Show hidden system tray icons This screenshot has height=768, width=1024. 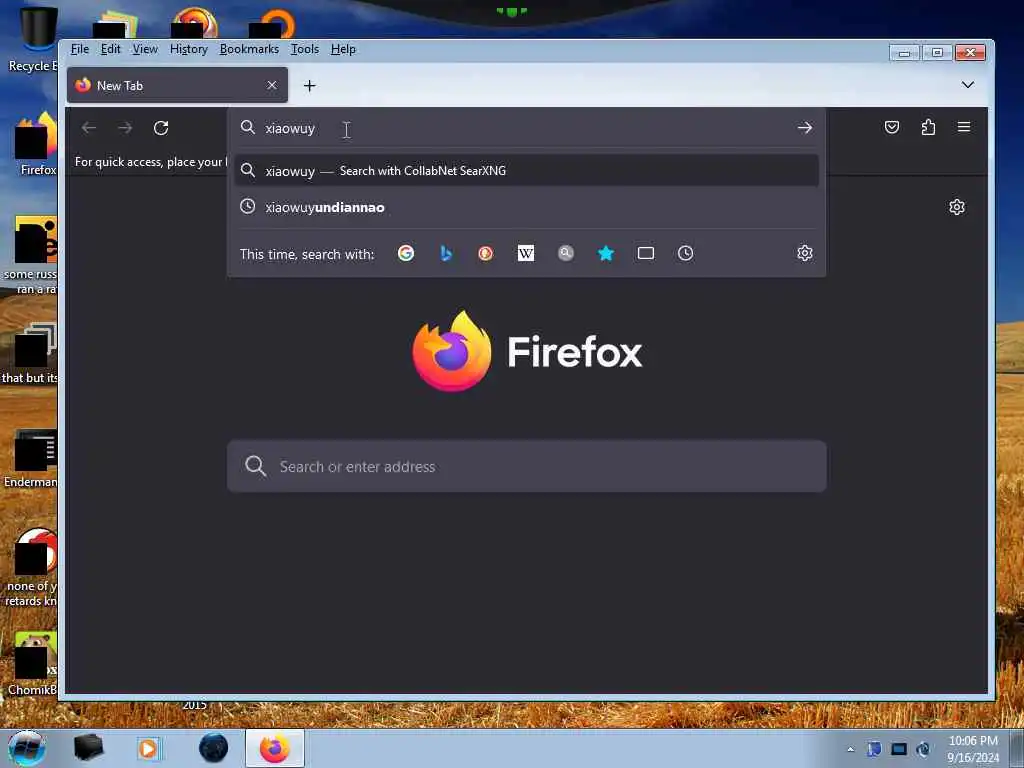[x=850, y=749]
